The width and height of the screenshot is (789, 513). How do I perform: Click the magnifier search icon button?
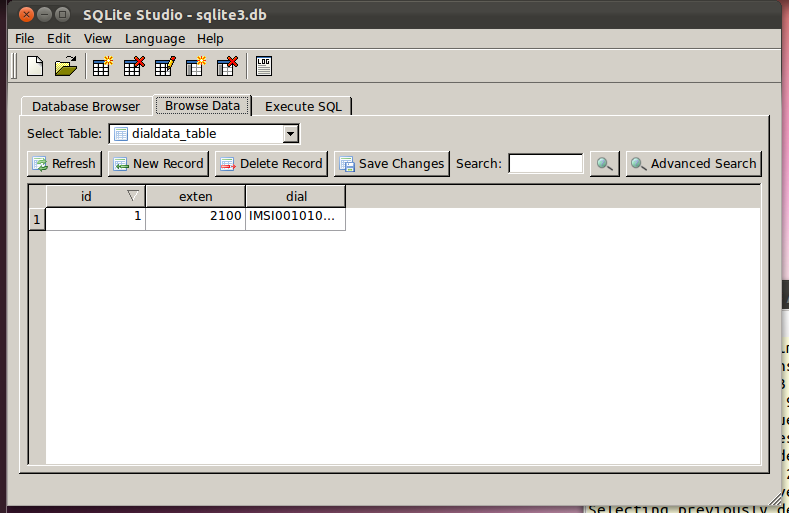(604, 164)
